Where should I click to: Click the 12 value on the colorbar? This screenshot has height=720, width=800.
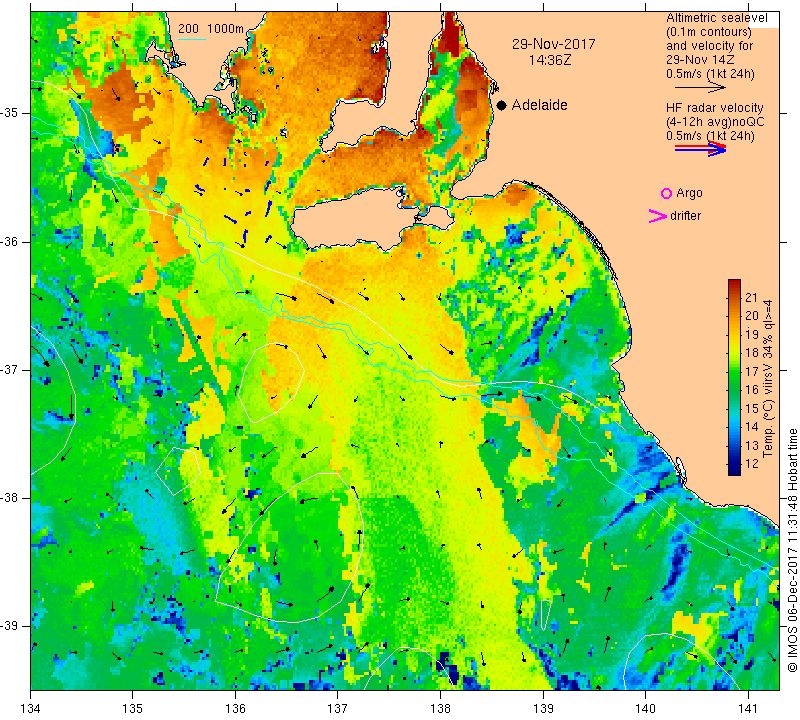click(752, 464)
